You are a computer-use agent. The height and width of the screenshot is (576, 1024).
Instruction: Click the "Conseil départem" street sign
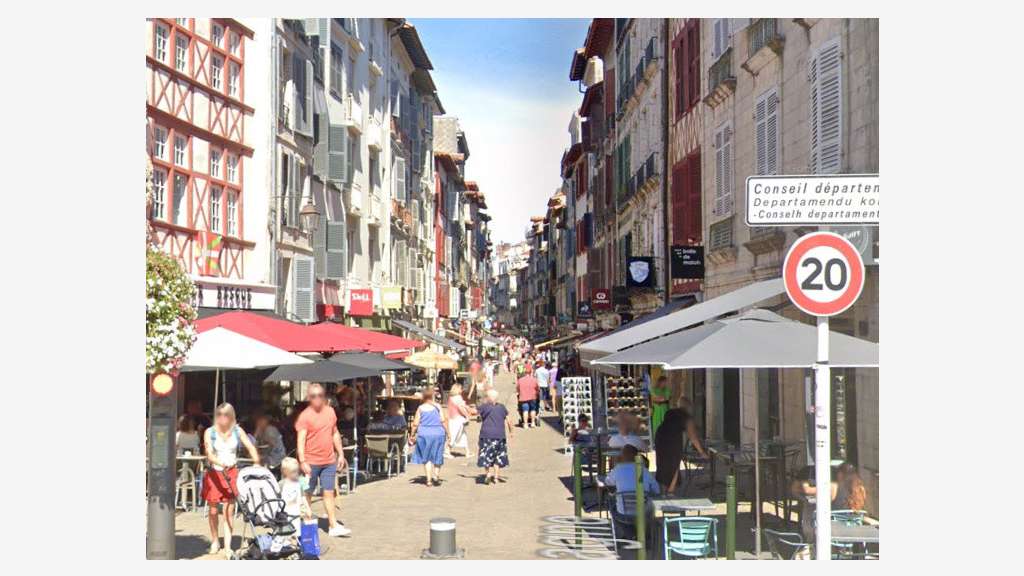click(x=812, y=200)
